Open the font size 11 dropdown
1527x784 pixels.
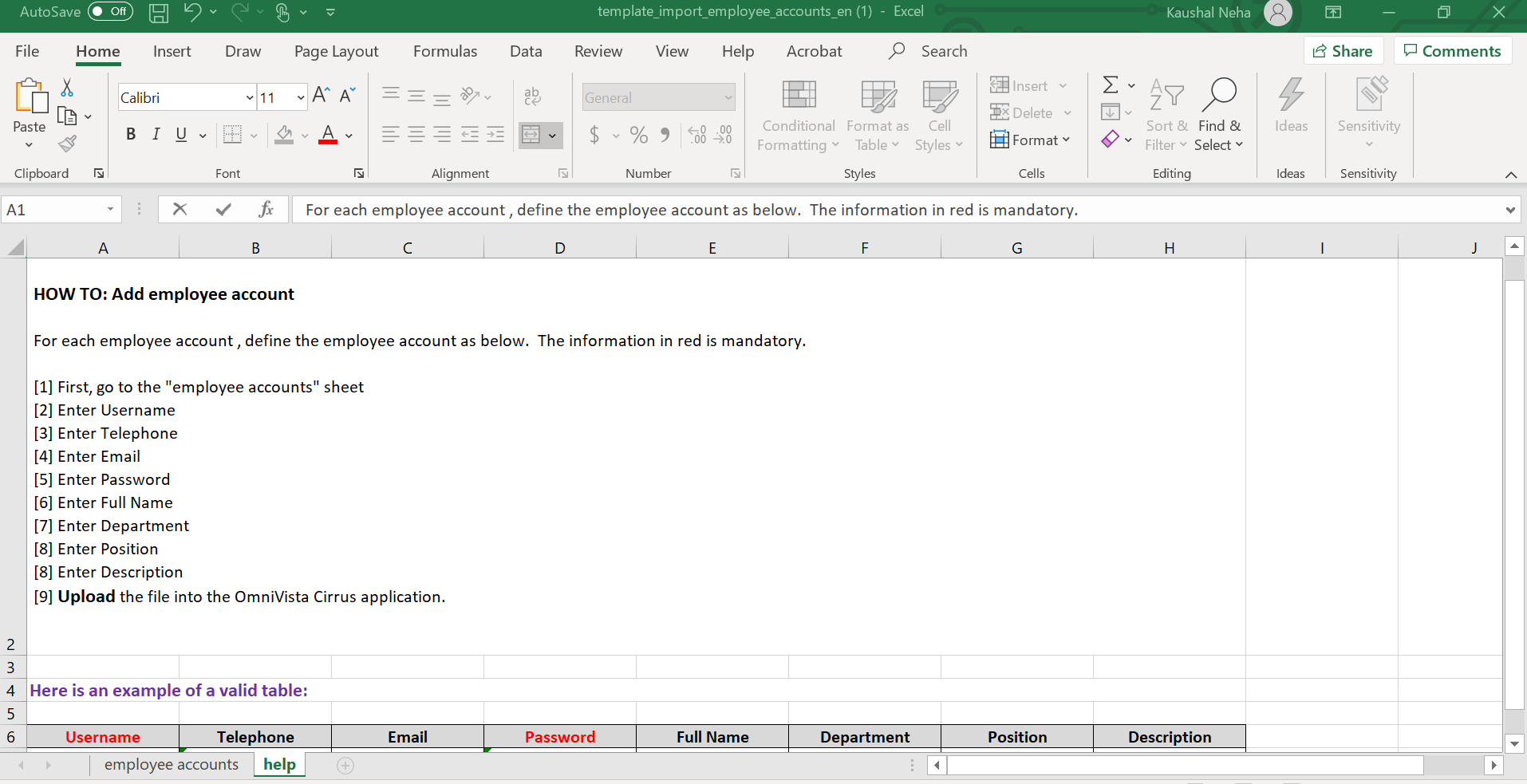click(x=301, y=97)
